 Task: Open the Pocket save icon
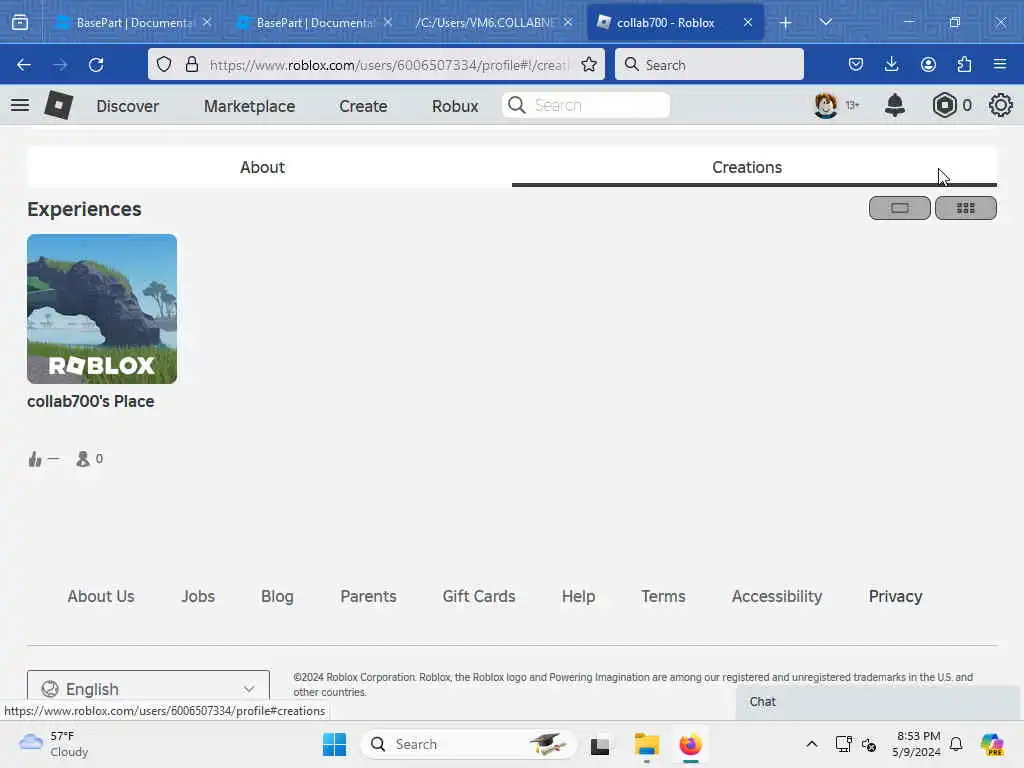coord(856,65)
